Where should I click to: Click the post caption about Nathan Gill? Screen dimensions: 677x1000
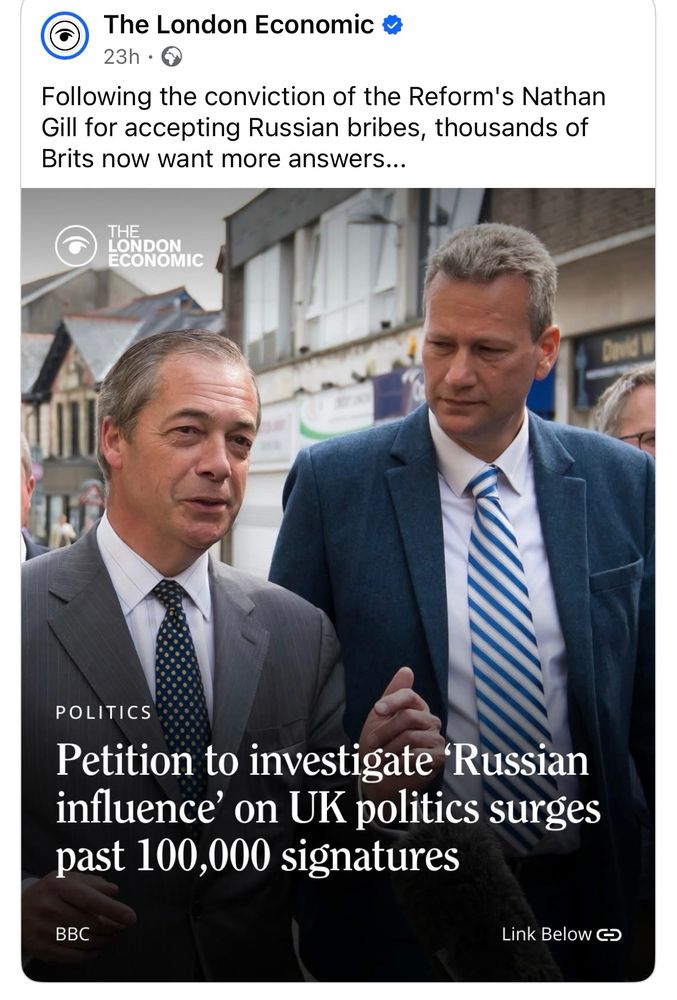(323, 128)
